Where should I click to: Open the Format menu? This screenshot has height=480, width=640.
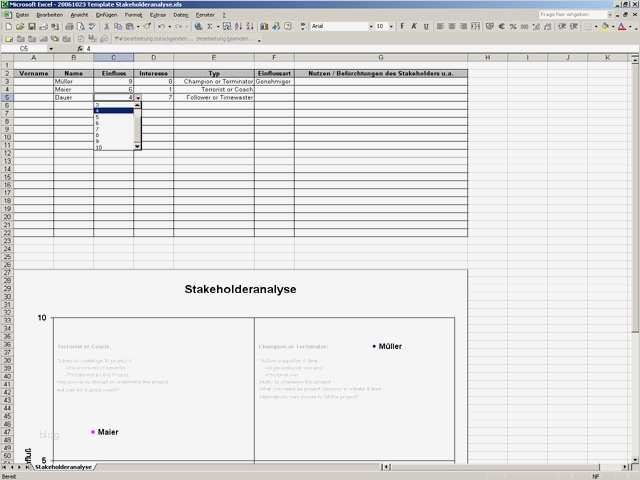tap(133, 15)
